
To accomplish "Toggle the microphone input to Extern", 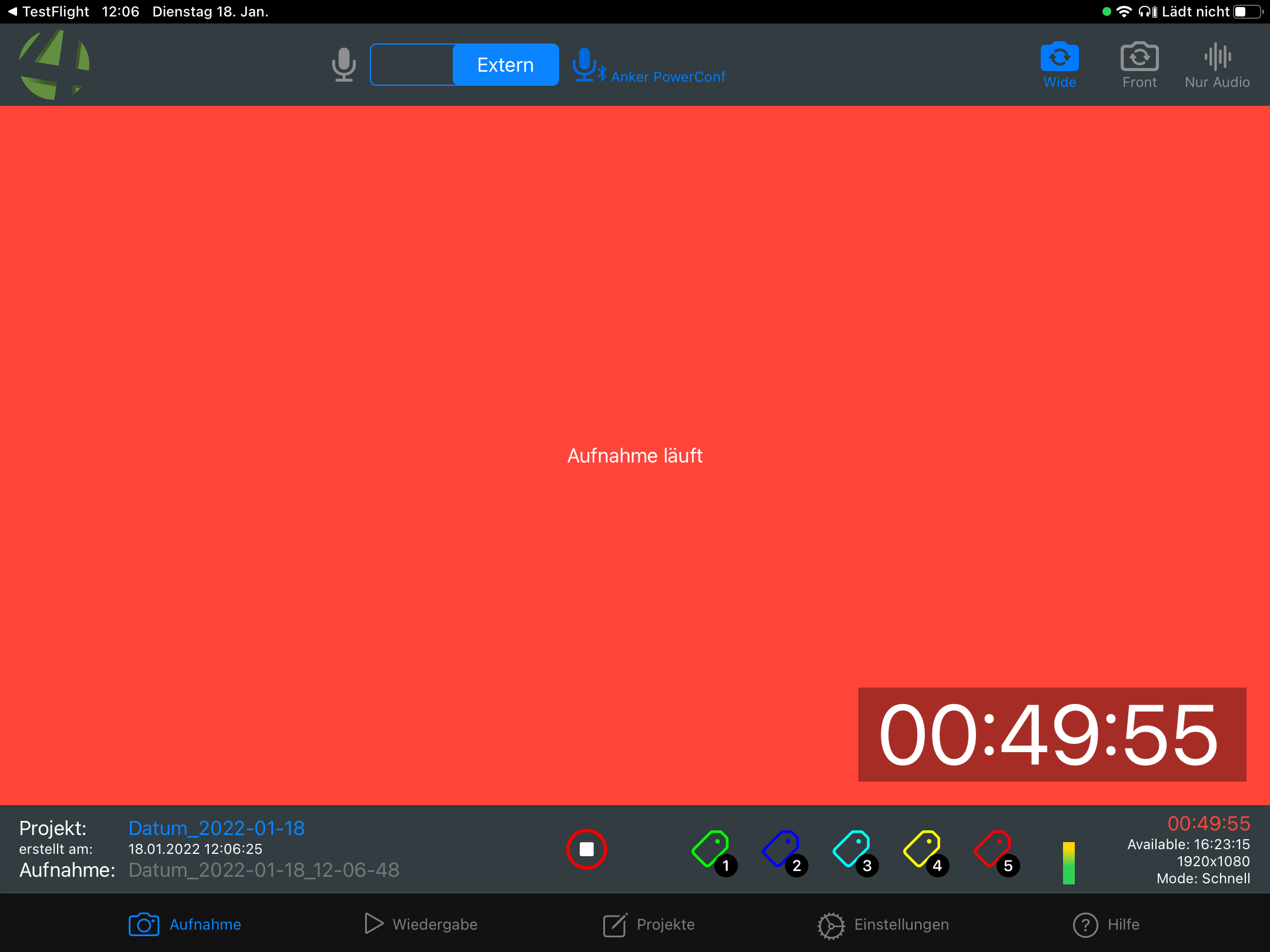I will 506,65.
